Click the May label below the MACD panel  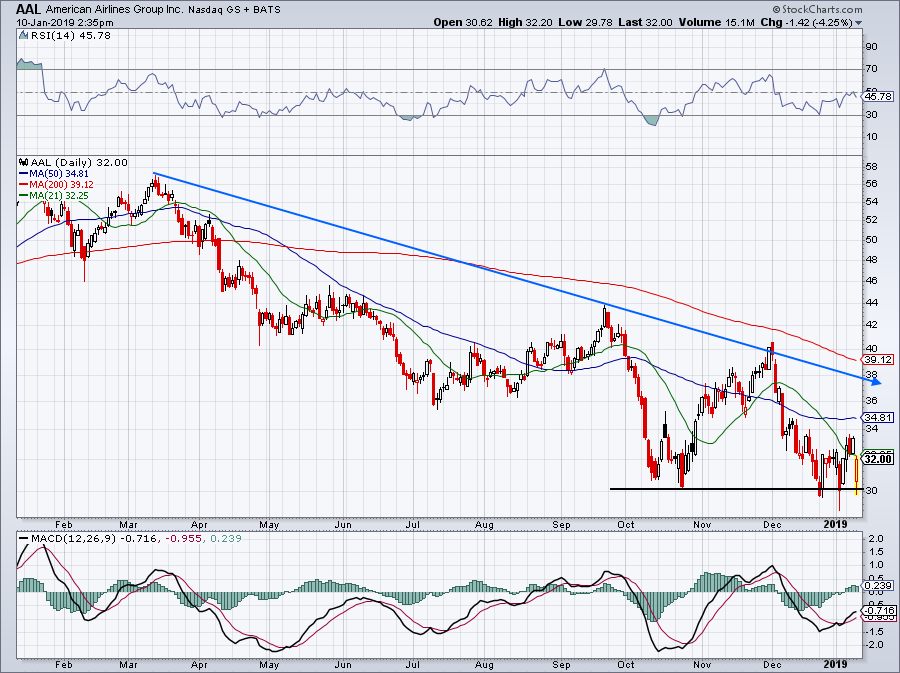click(269, 664)
